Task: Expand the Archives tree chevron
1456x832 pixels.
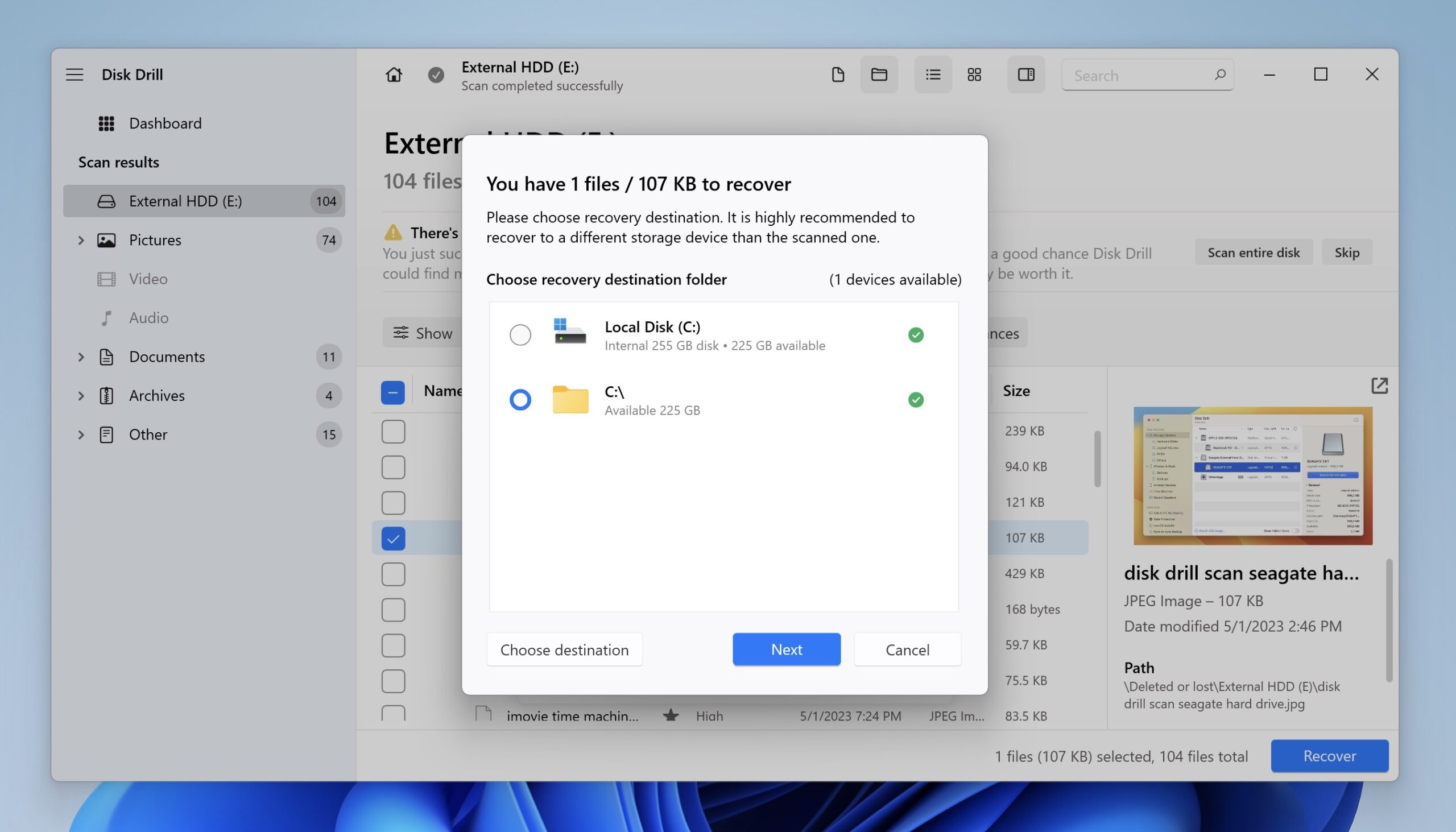Action: (x=81, y=396)
